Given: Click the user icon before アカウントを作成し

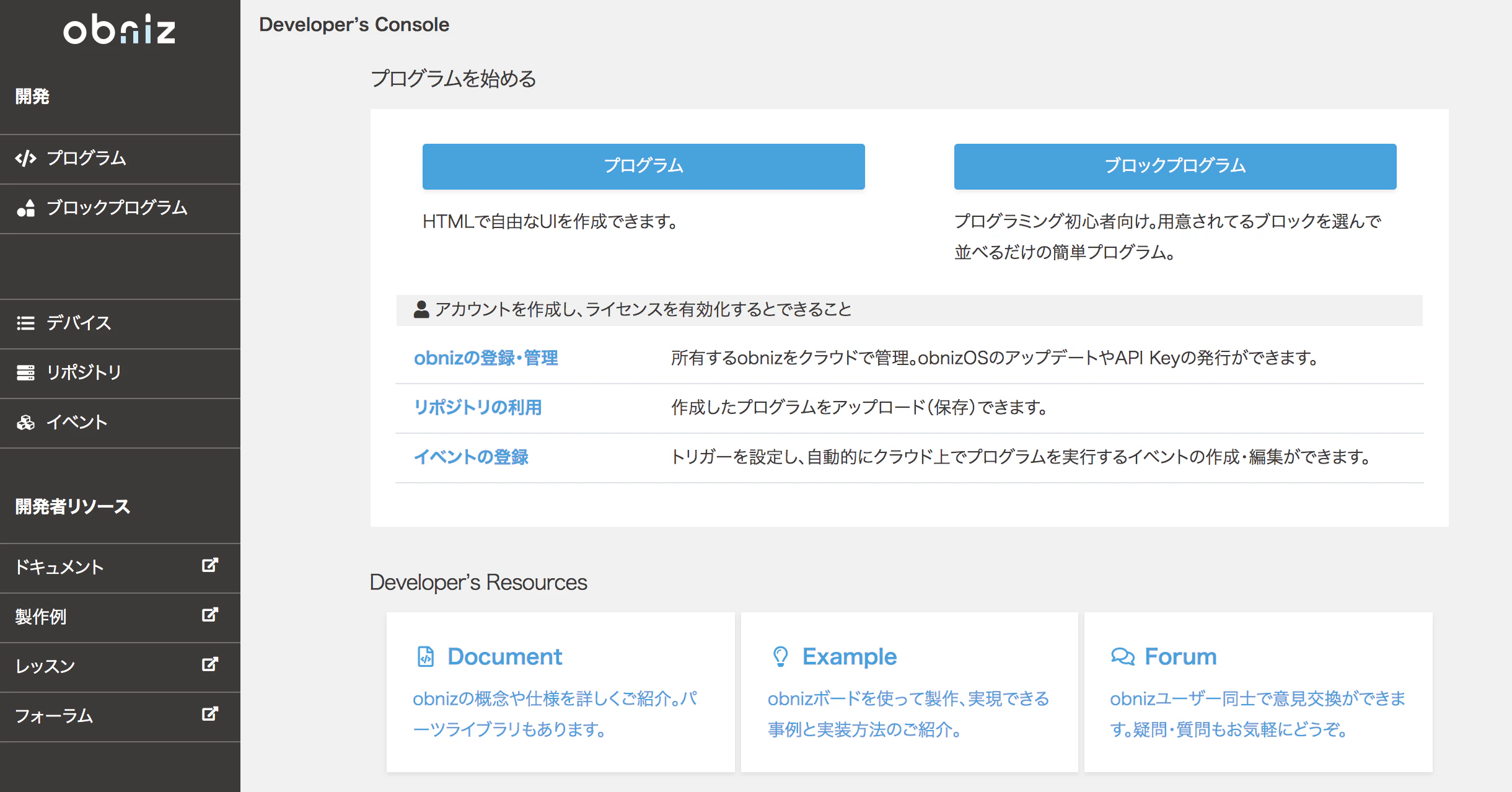Looking at the screenshot, I should coord(421,309).
